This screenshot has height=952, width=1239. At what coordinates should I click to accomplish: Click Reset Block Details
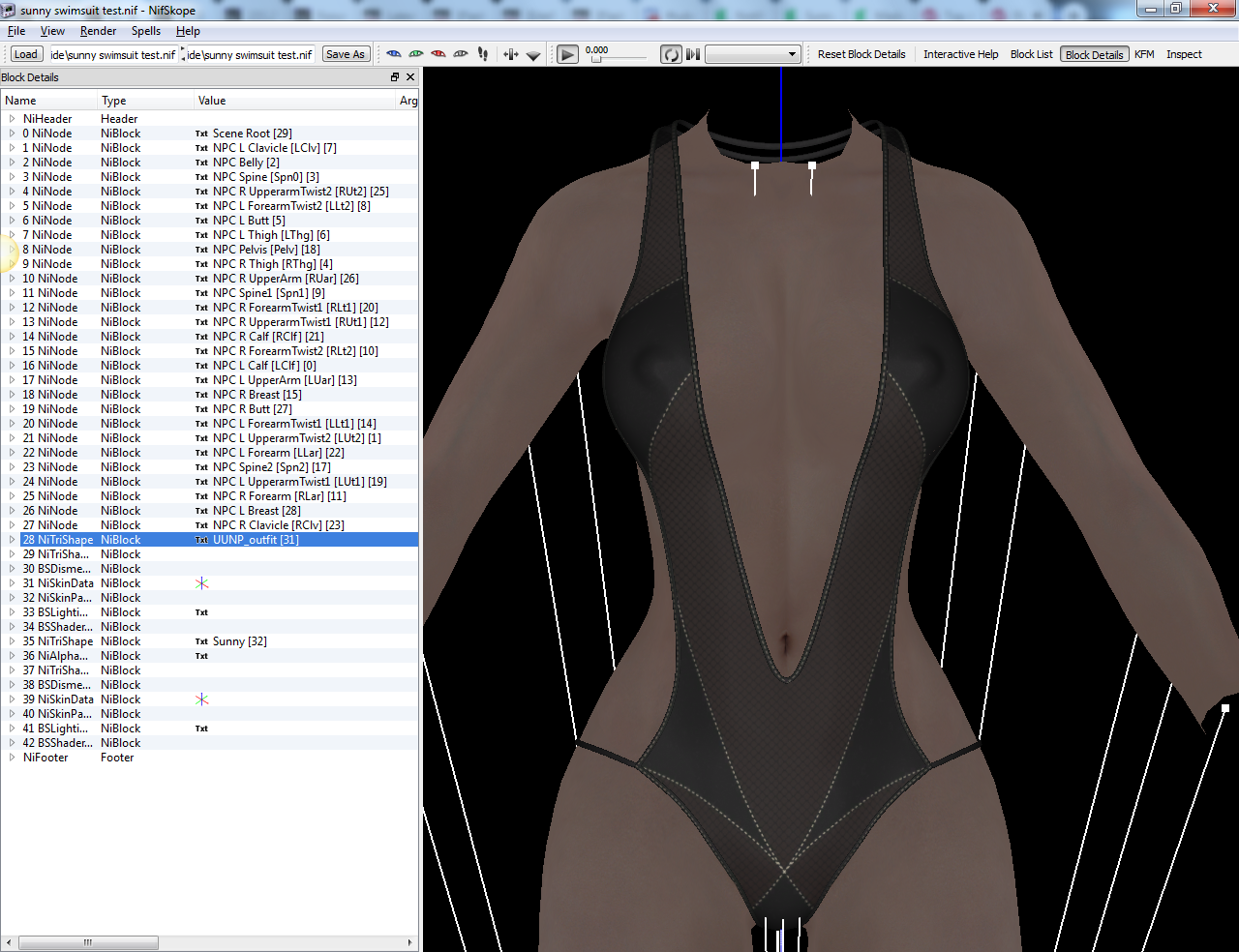(x=861, y=54)
